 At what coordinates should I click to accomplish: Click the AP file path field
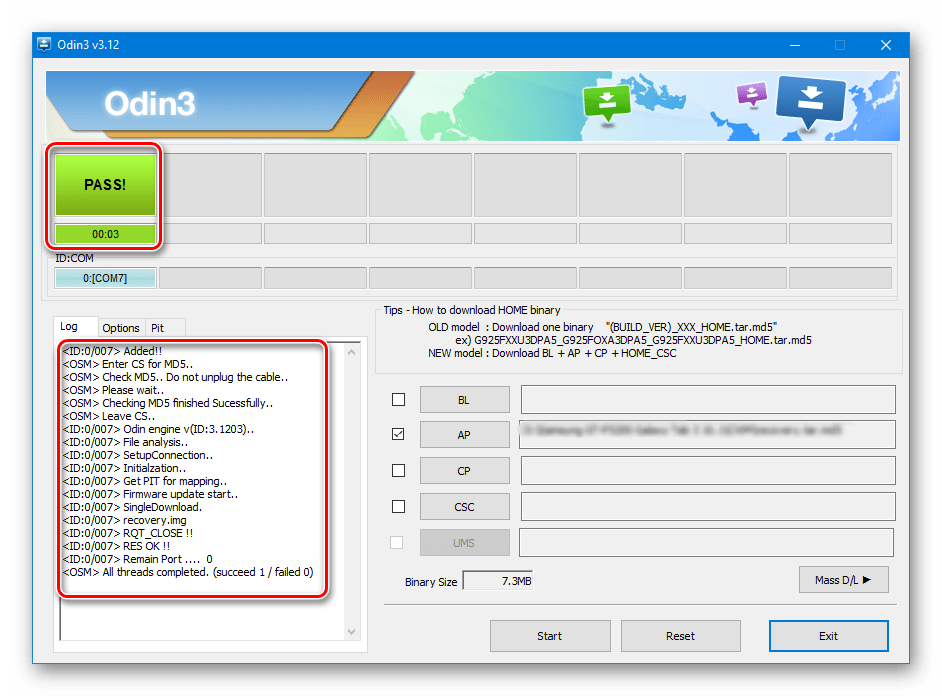pyautogui.click(x=708, y=435)
